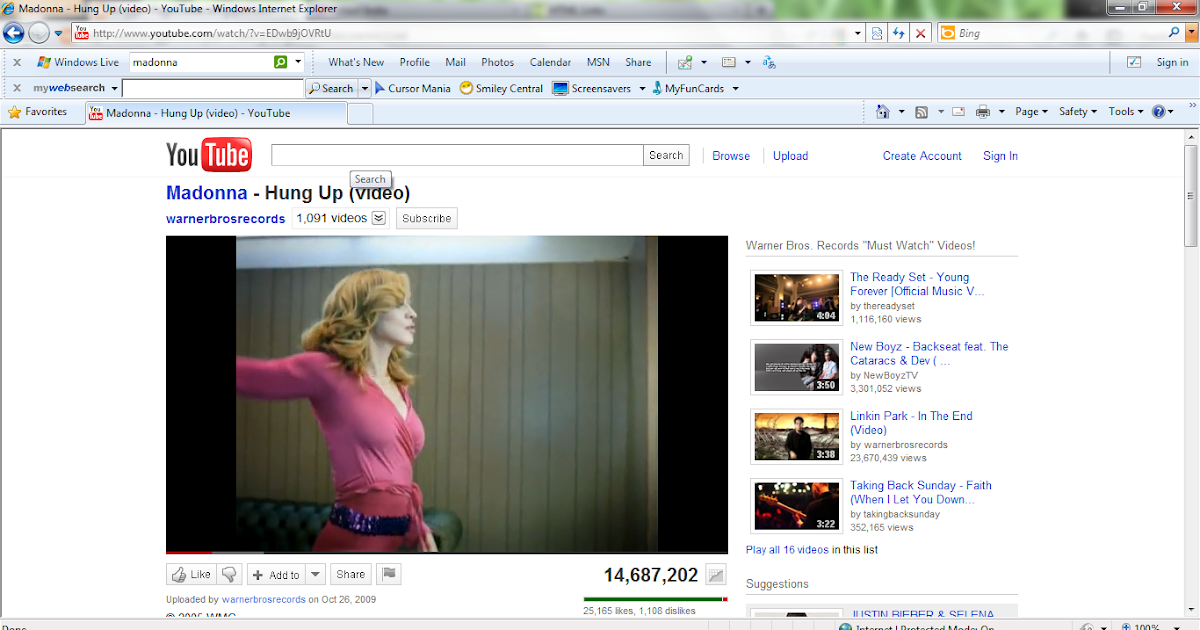1200x630 pixels.
Task: Go back with the browser Back arrow
Action: 14,33
